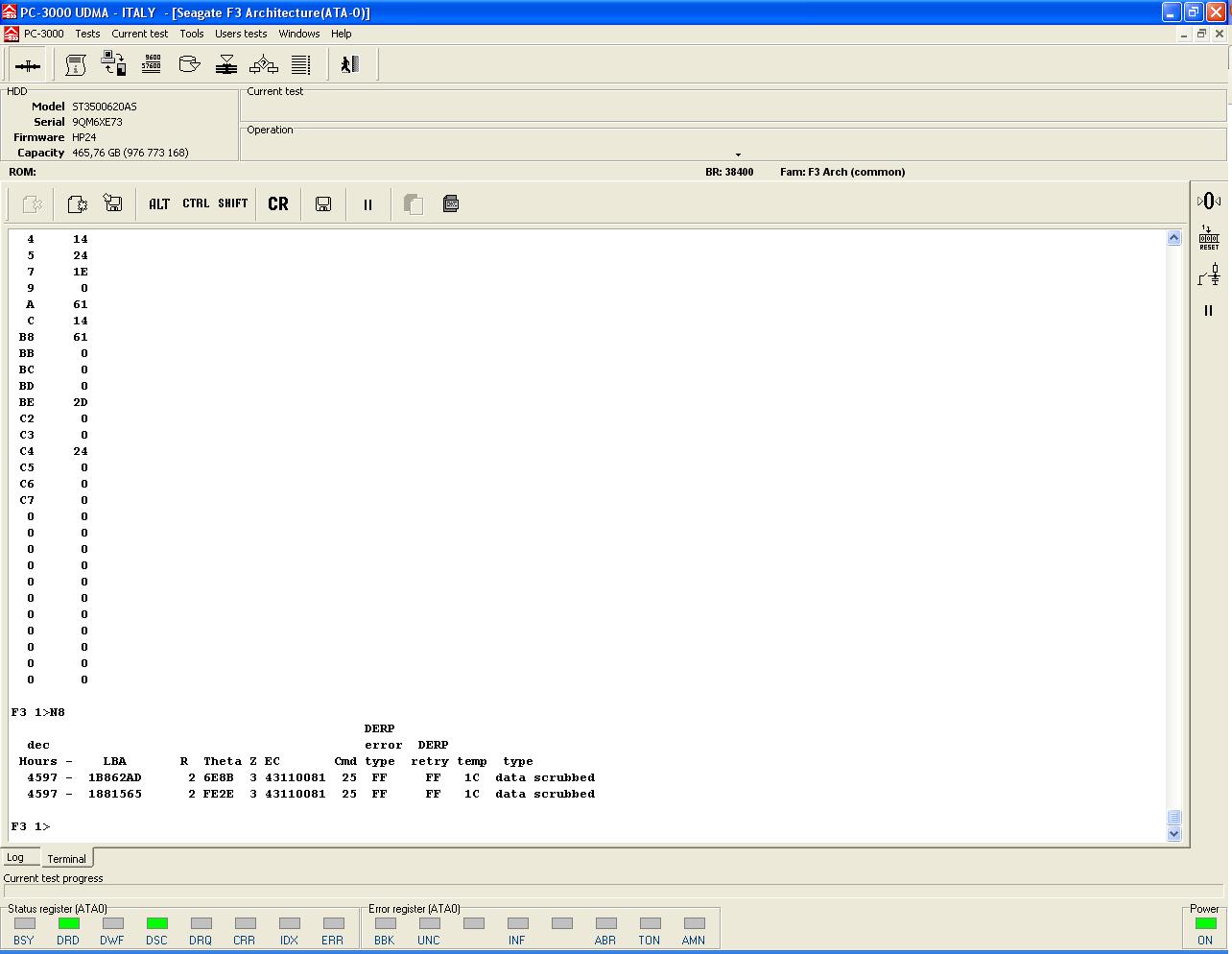The height and width of the screenshot is (954, 1232).
Task: Click the PC-3000 icon in the menu bar
Action: tap(12, 34)
